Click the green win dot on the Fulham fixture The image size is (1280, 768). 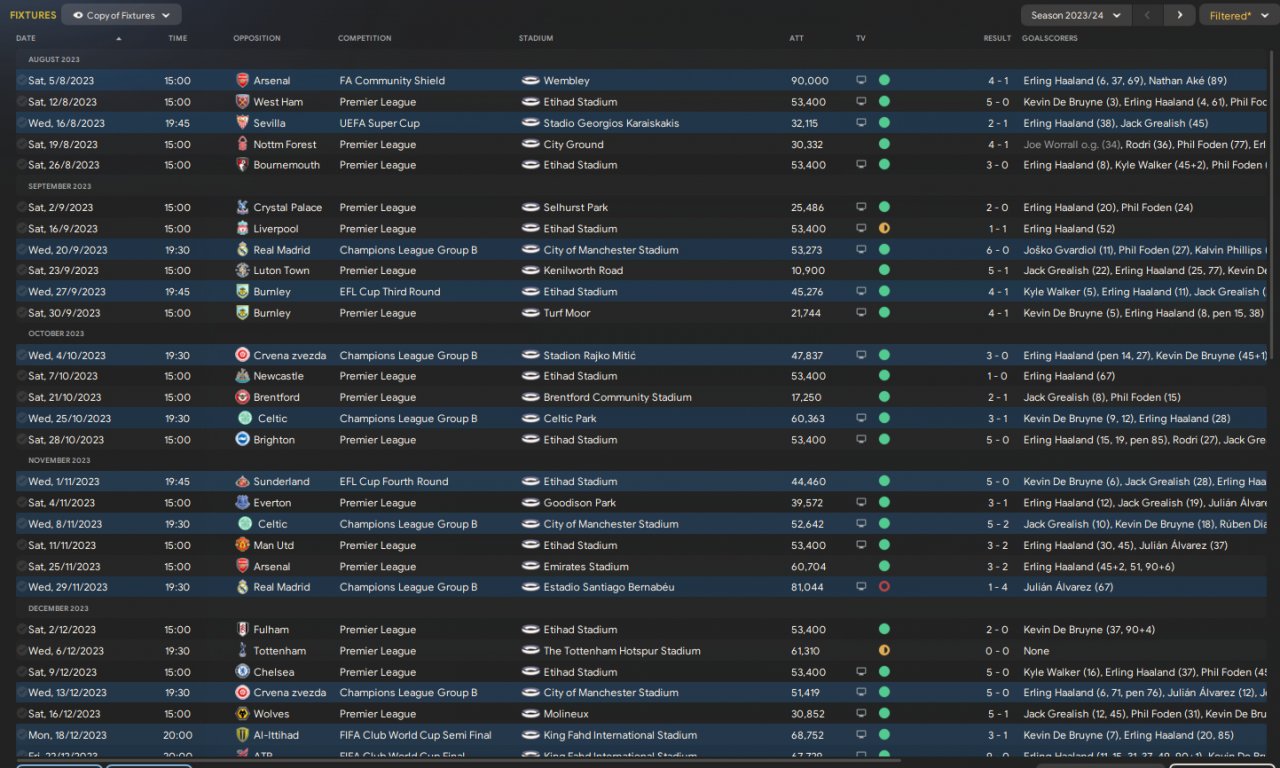884,630
